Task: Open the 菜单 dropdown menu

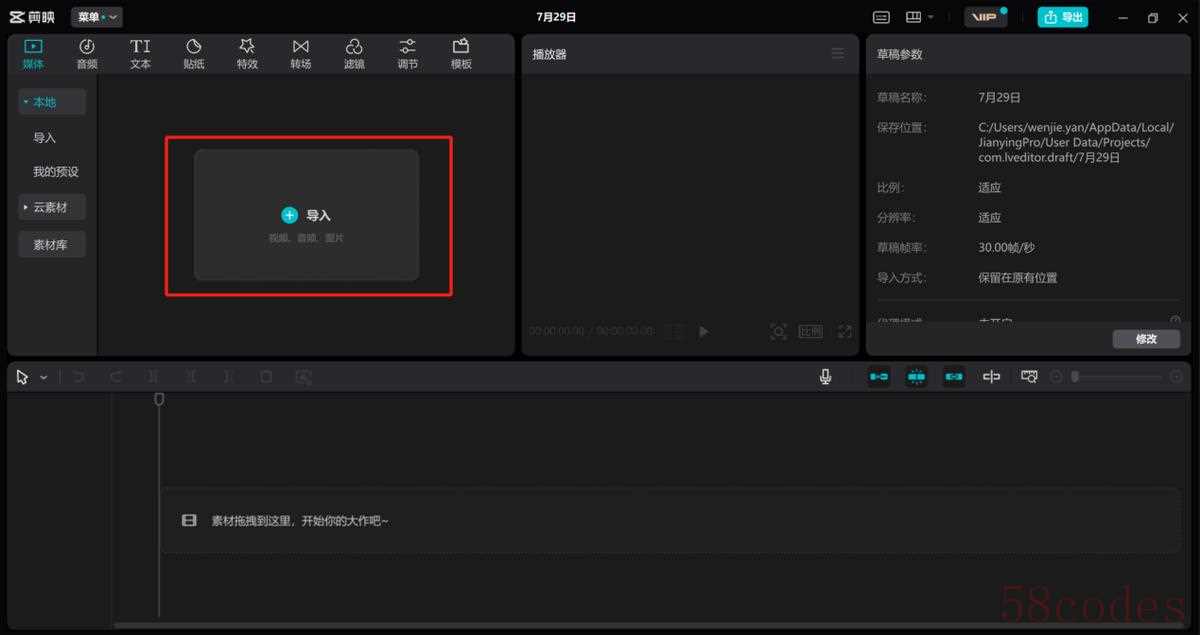Action: coord(97,17)
